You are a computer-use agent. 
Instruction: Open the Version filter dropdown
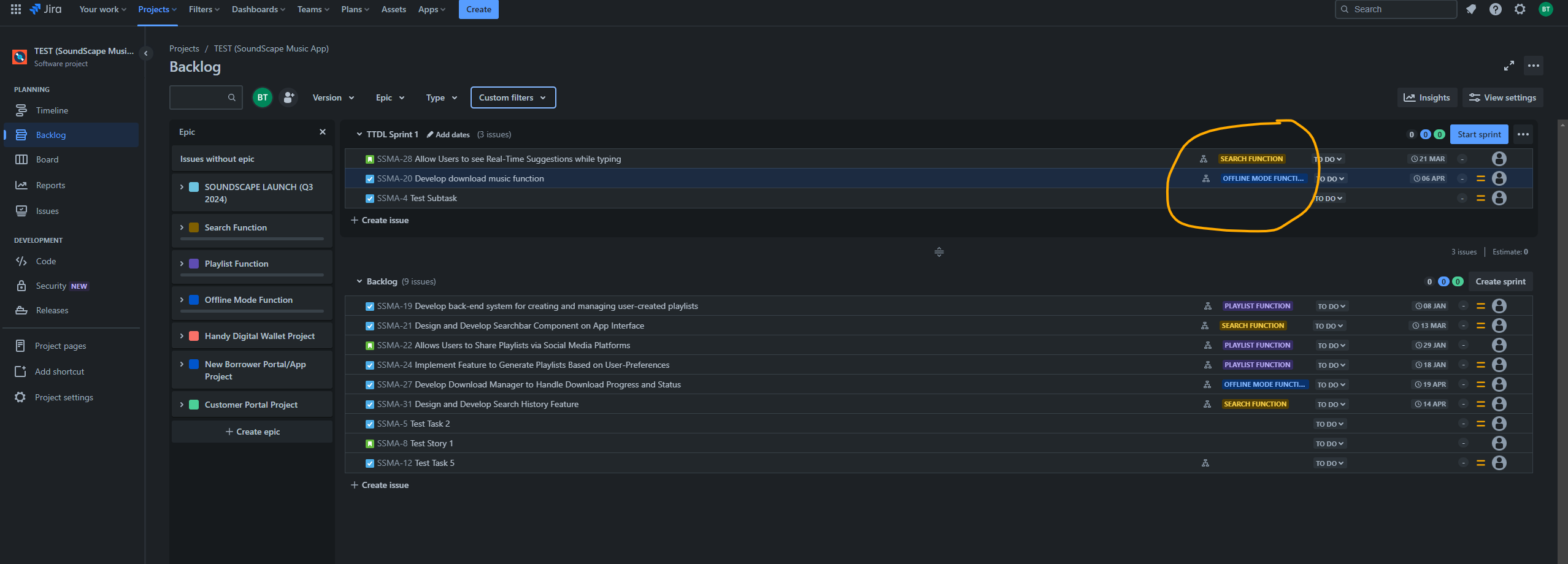click(x=333, y=97)
